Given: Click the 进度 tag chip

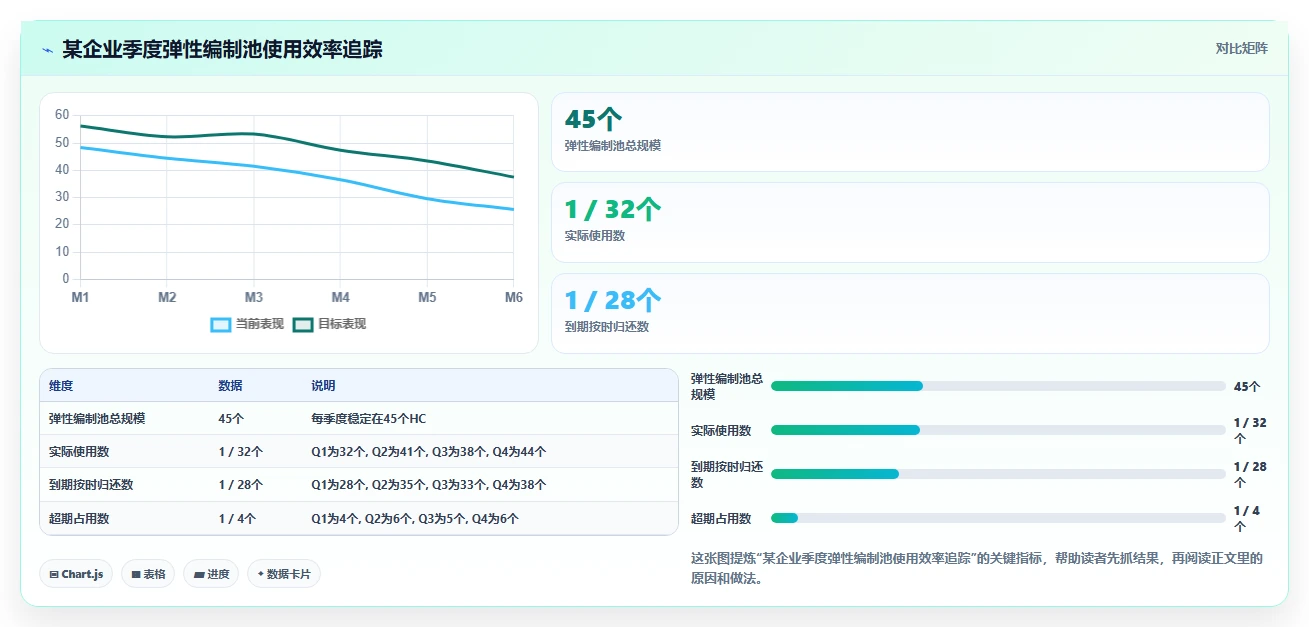Looking at the screenshot, I should [211, 574].
